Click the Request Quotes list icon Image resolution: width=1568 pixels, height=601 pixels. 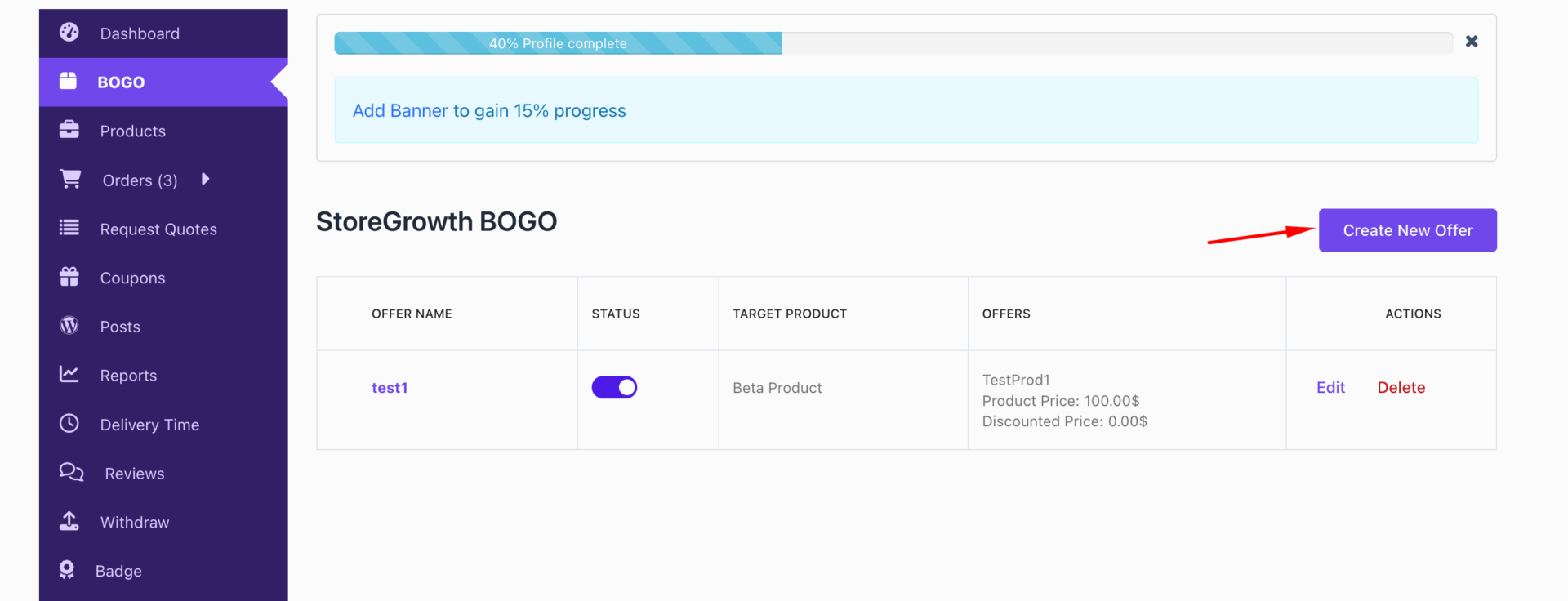tap(69, 228)
